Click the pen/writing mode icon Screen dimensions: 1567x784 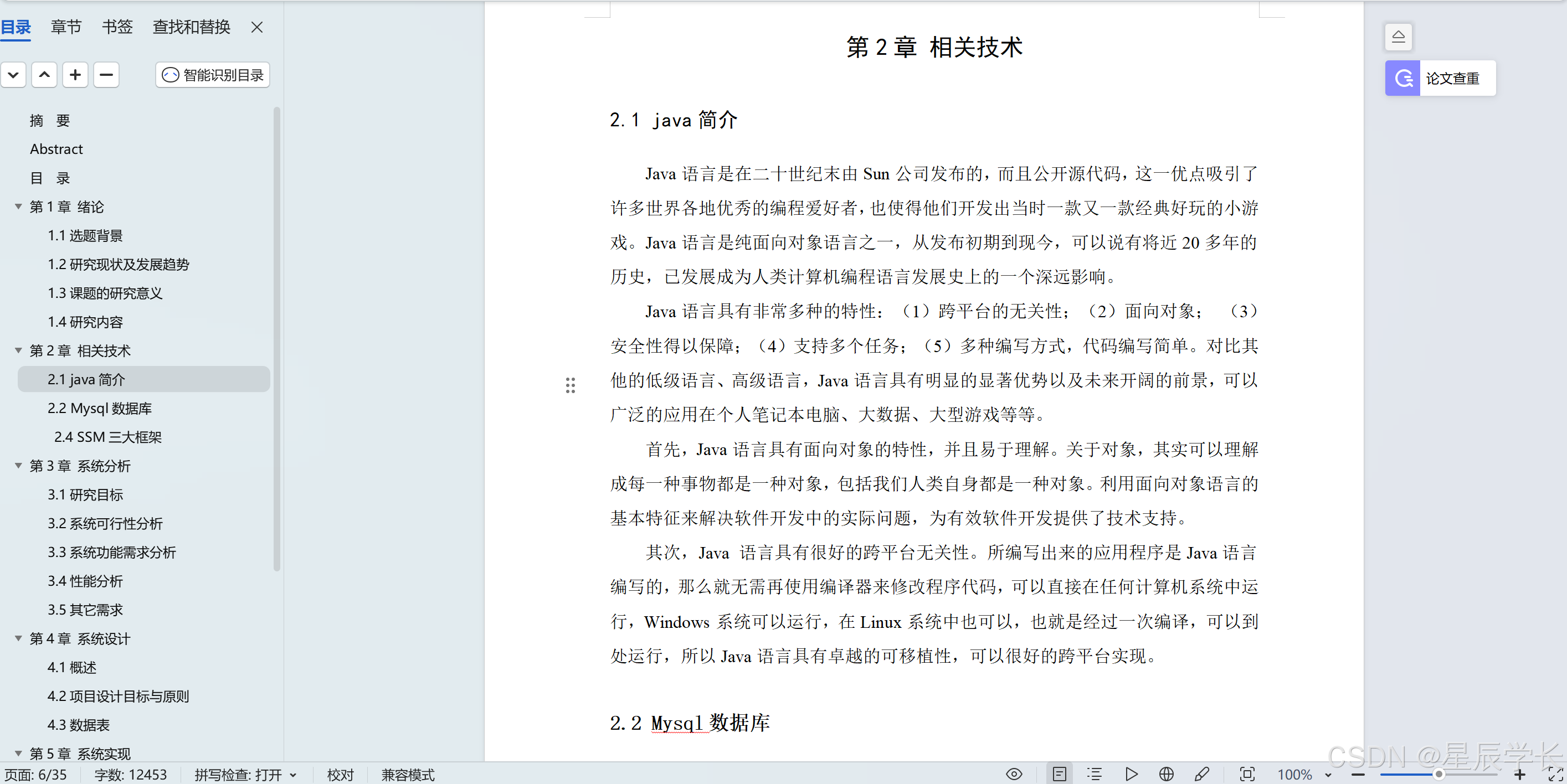[1201, 774]
